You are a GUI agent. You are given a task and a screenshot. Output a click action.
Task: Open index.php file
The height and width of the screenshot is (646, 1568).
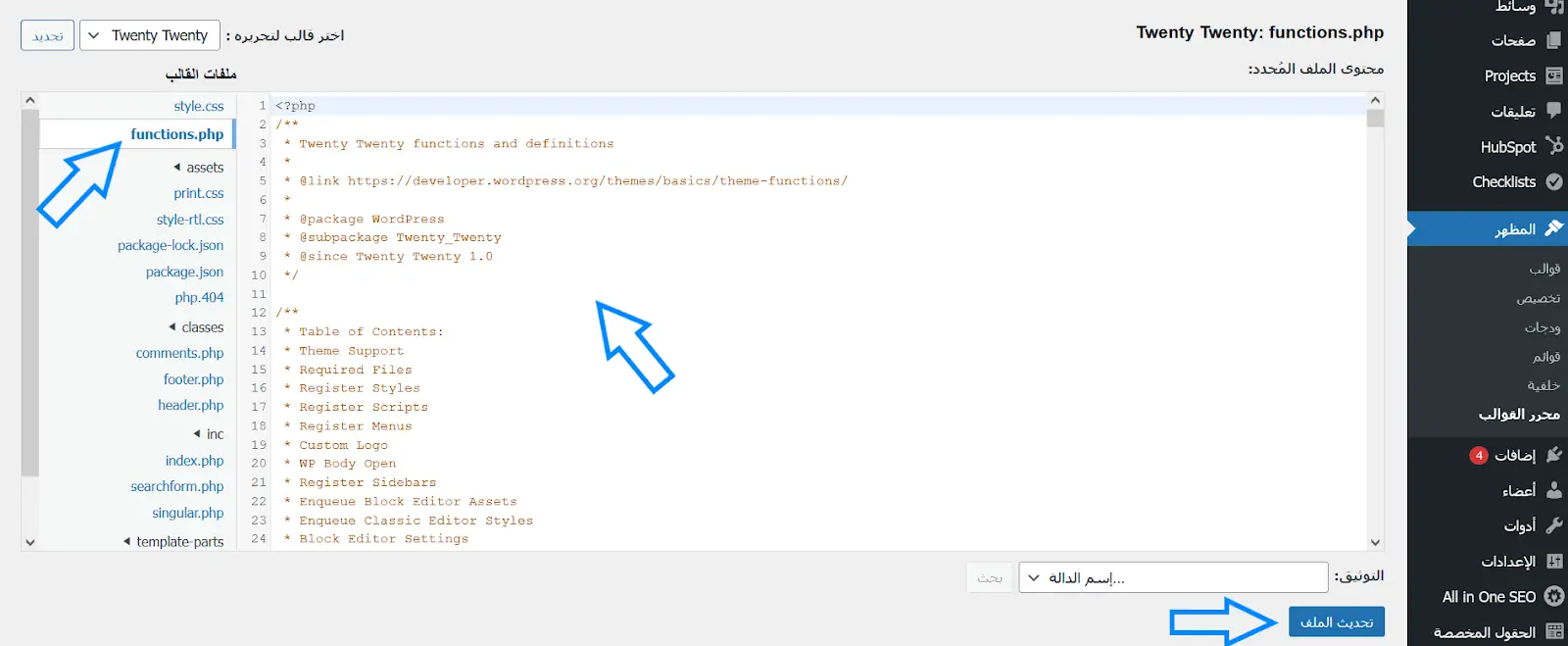pyautogui.click(x=195, y=461)
